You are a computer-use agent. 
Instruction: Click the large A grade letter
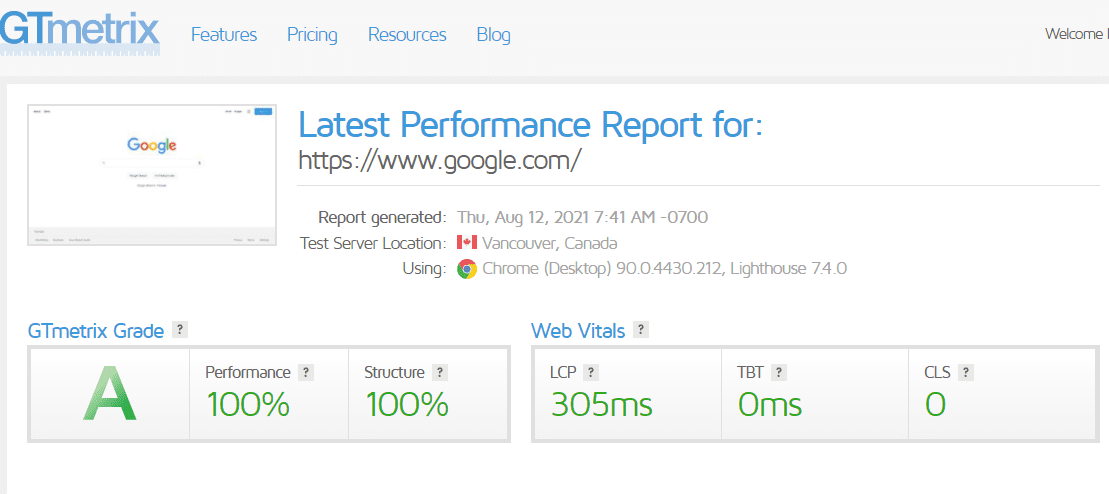click(x=108, y=394)
